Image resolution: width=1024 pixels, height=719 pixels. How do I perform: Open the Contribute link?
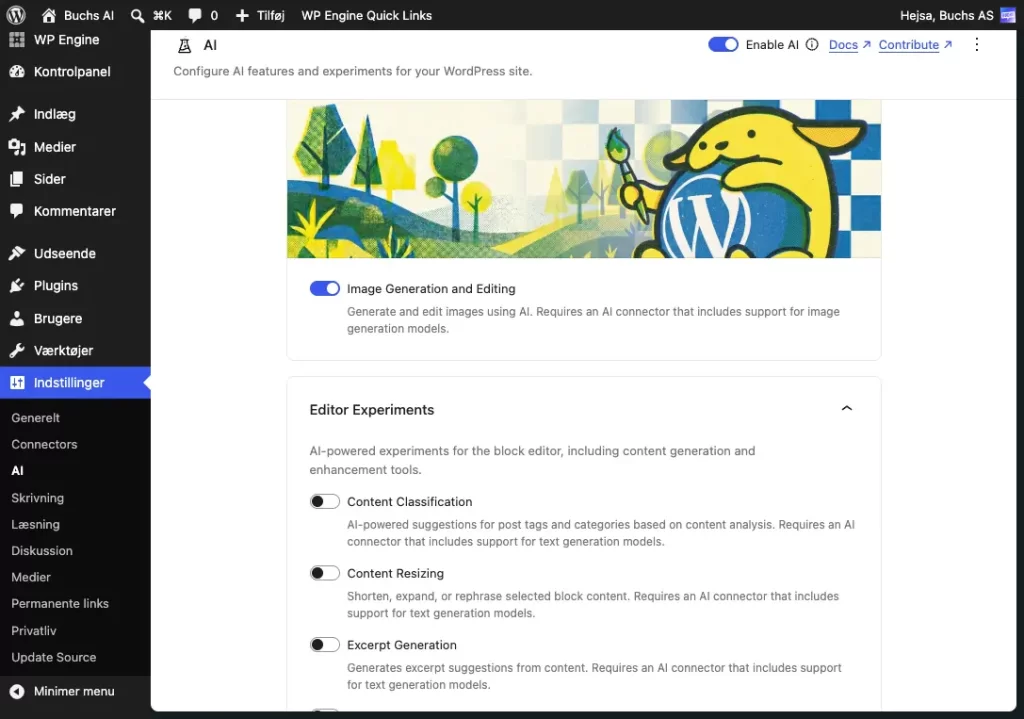click(915, 44)
